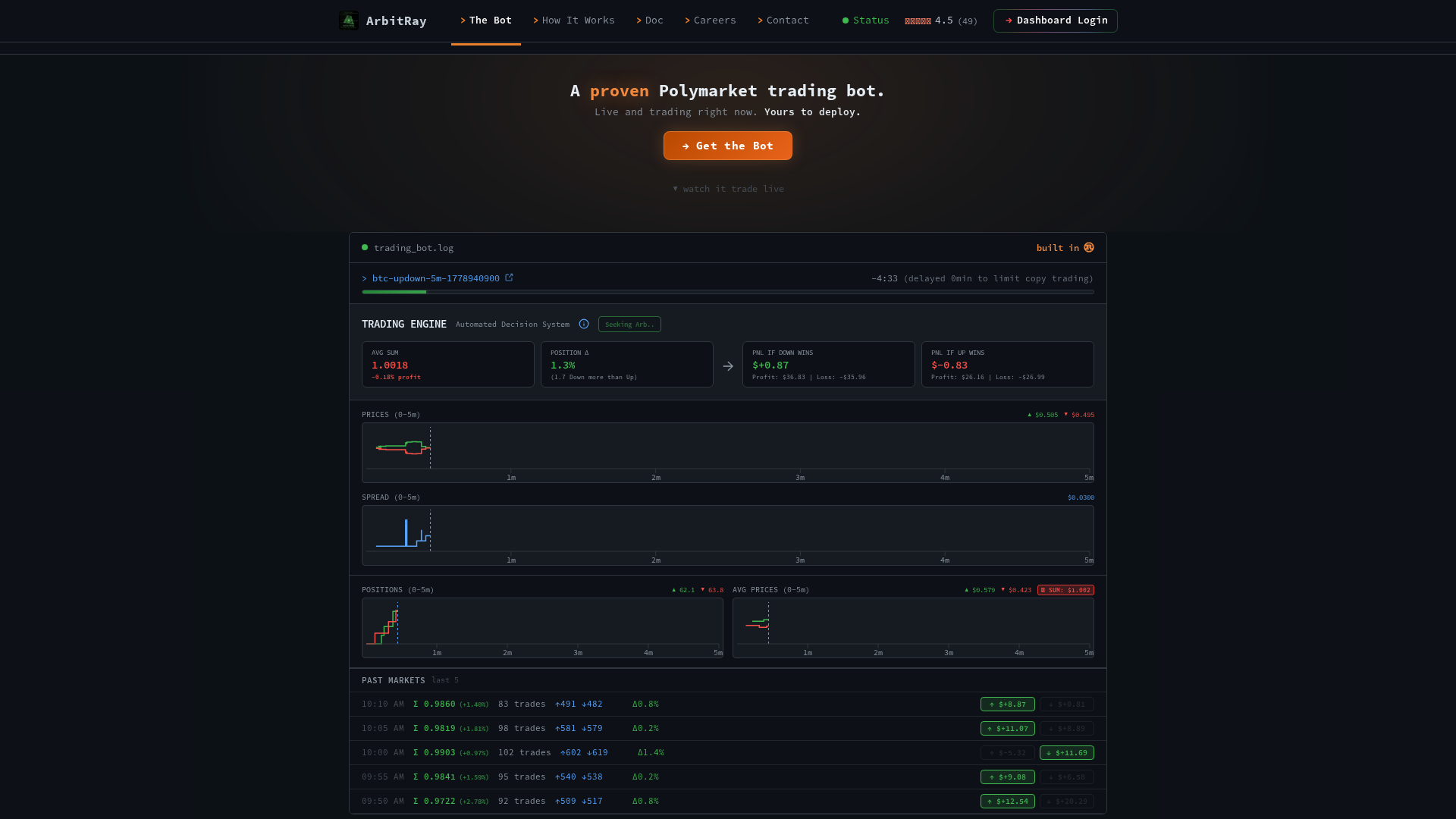
Task: Click the SUM: $1.002 red badge
Action: (1065, 590)
